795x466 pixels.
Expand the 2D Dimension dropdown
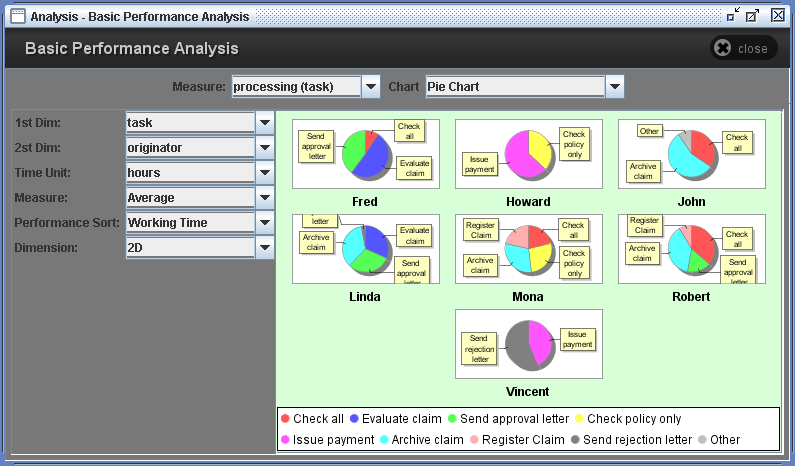click(265, 247)
